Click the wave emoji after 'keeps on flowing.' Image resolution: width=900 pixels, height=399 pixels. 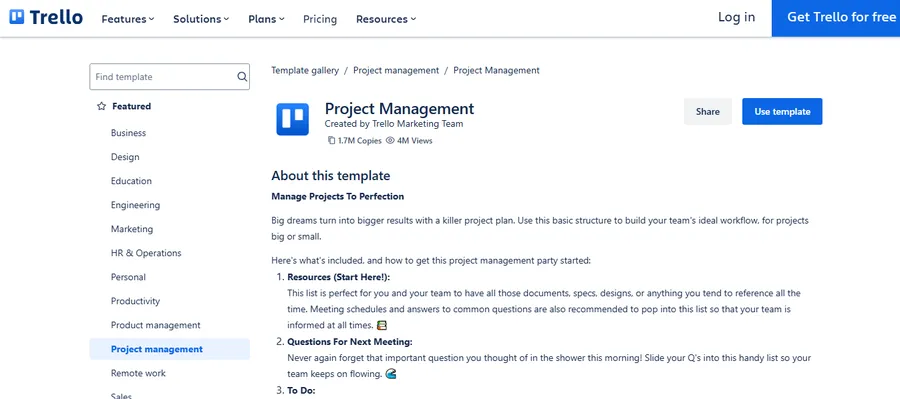391,374
